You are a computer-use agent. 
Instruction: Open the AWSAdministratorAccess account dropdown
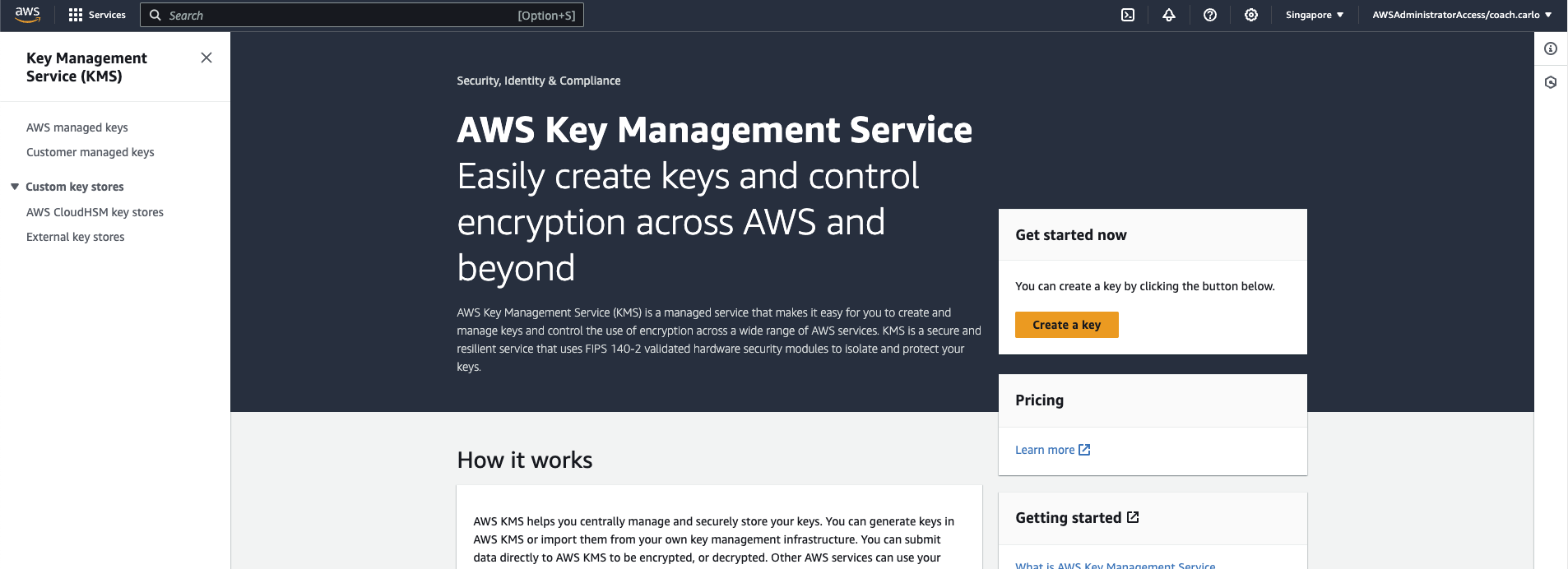point(1461,15)
